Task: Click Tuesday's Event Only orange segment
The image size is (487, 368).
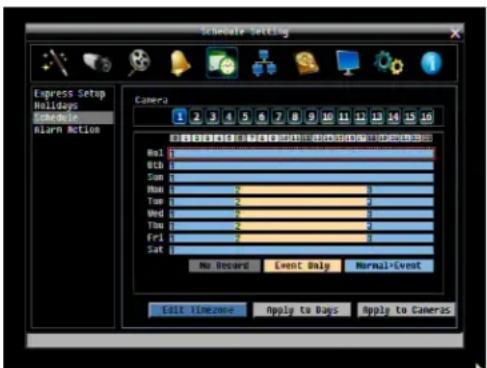Action: [302, 202]
